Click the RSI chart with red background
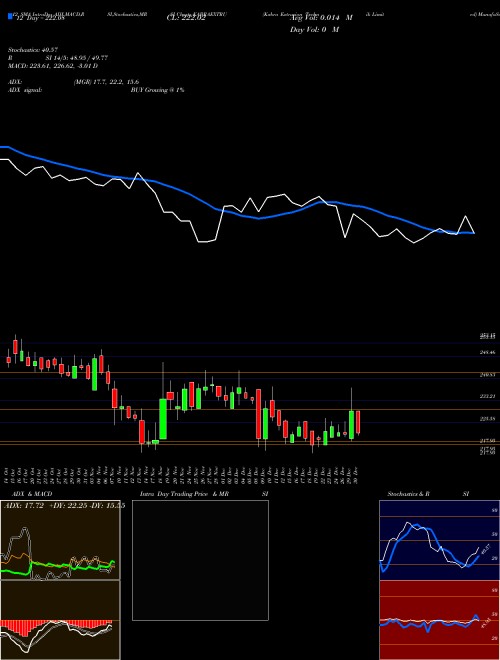The height and width of the screenshot is (660, 500). pyautogui.click(x=439, y=620)
